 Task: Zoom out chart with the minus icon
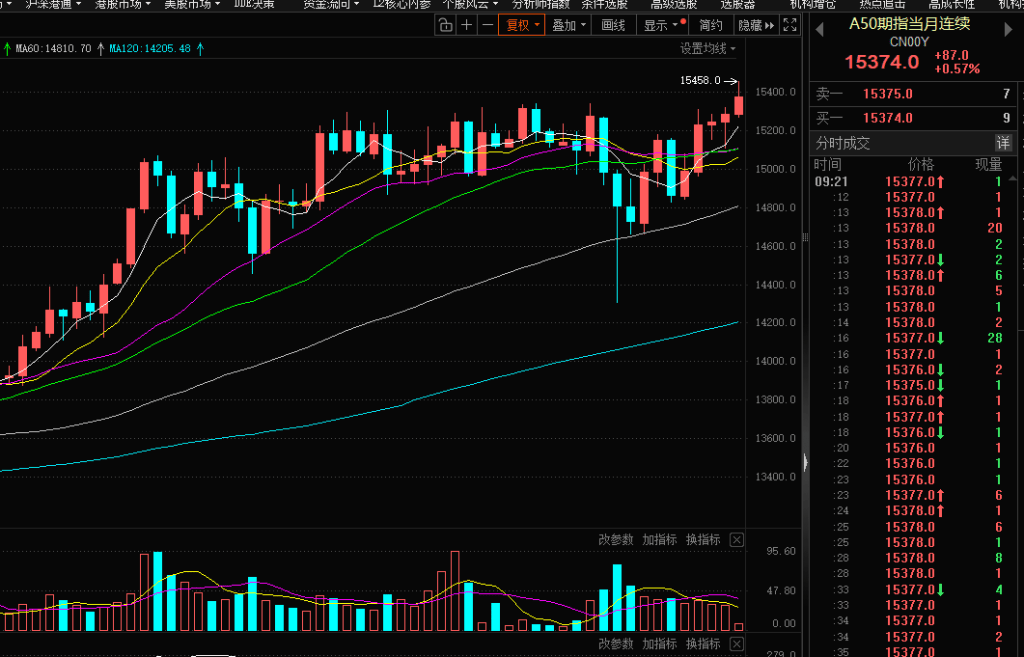coord(487,26)
